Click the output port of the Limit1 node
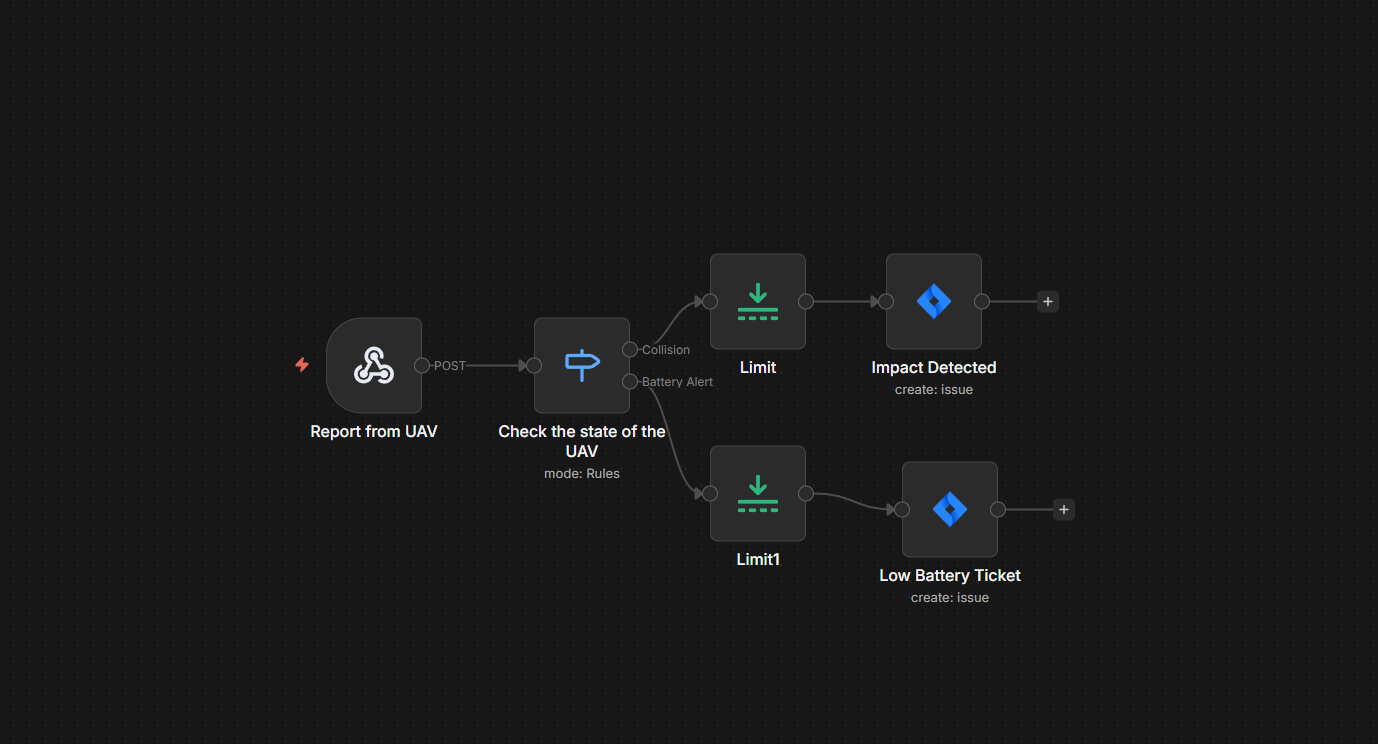Image resolution: width=1378 pixels, height=744 pixels. click(806, 493)
